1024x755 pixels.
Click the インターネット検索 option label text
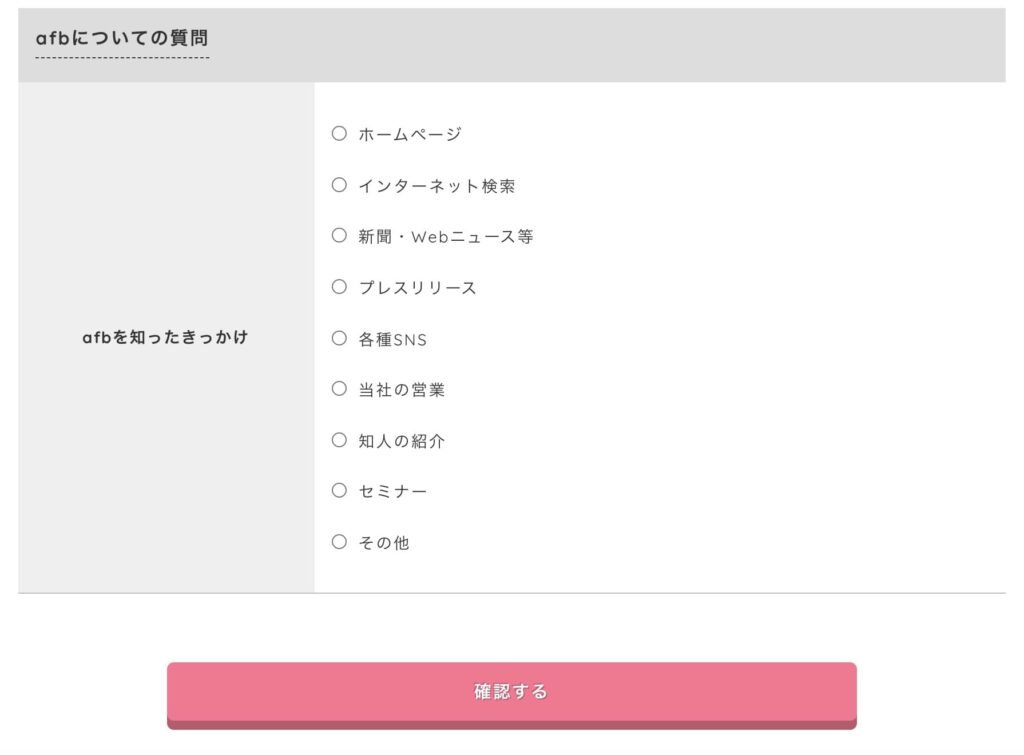coord(436,186)
